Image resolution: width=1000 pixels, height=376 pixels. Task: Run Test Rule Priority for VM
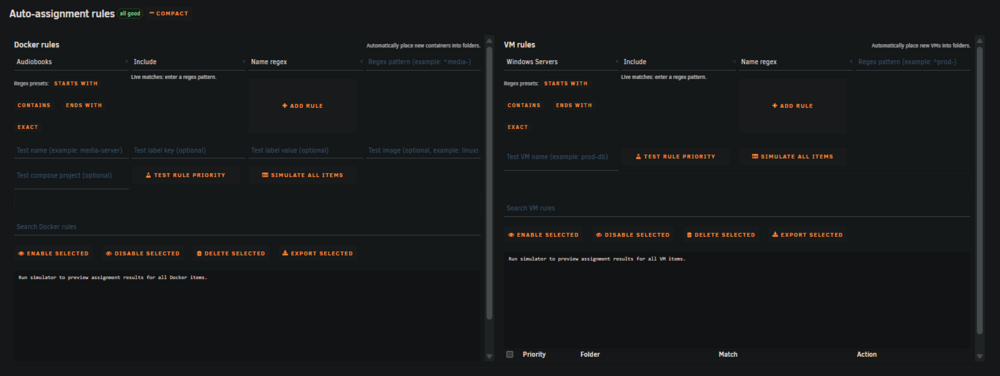[675, 156]
